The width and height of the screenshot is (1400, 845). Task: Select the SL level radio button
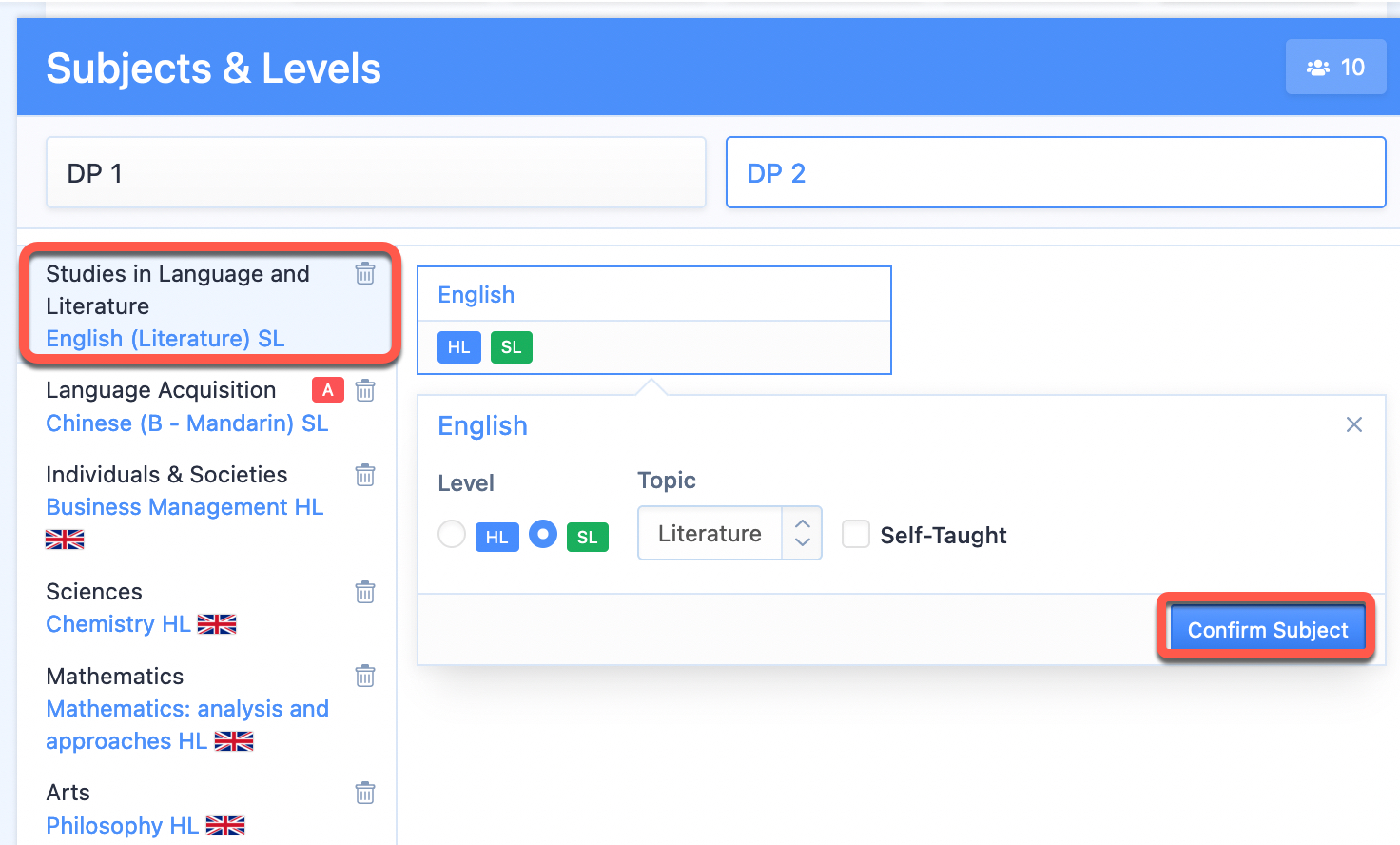click(x=543, y=534)
